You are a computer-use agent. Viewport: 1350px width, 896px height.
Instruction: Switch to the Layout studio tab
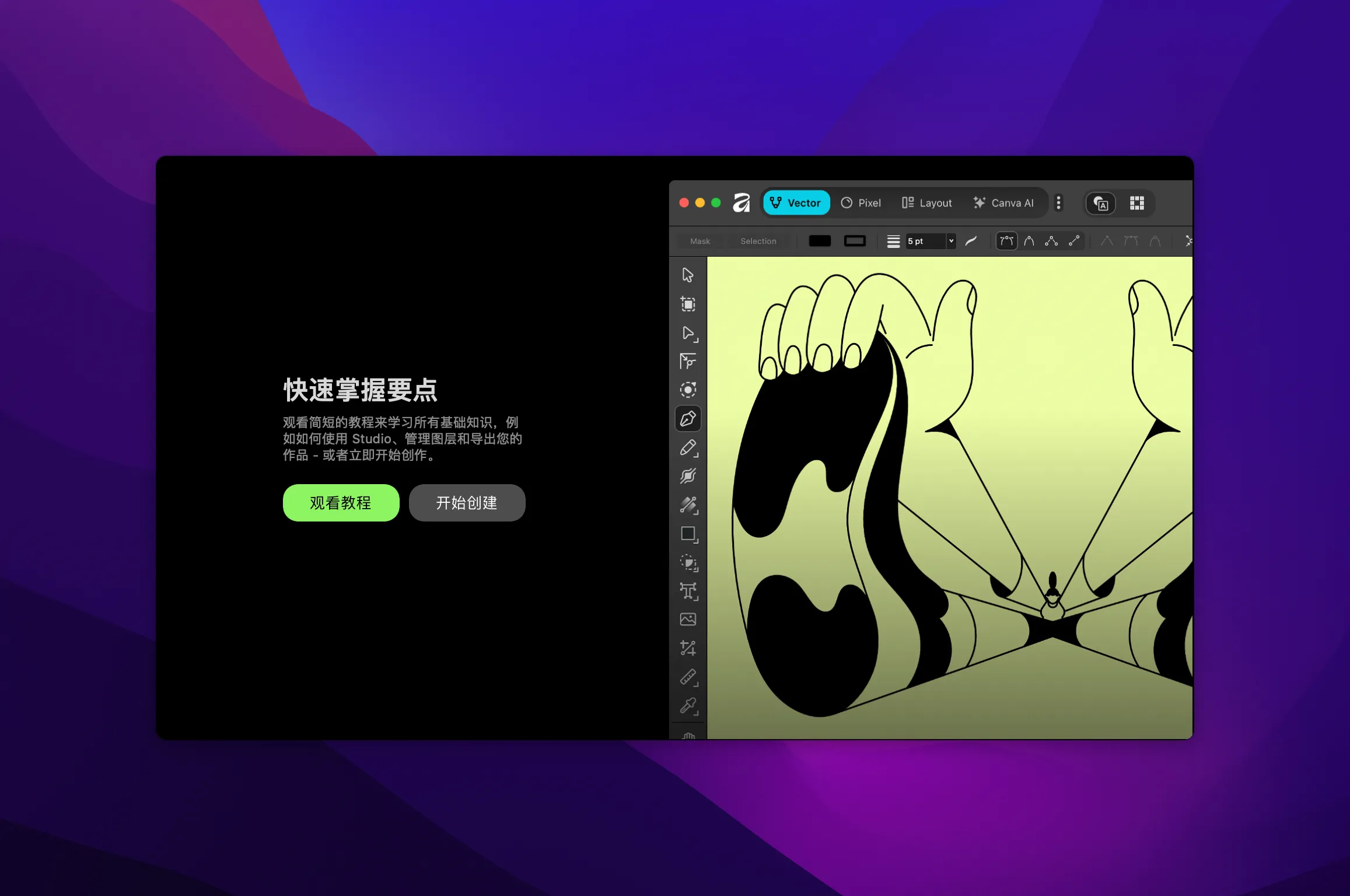[x=926, y=203]
